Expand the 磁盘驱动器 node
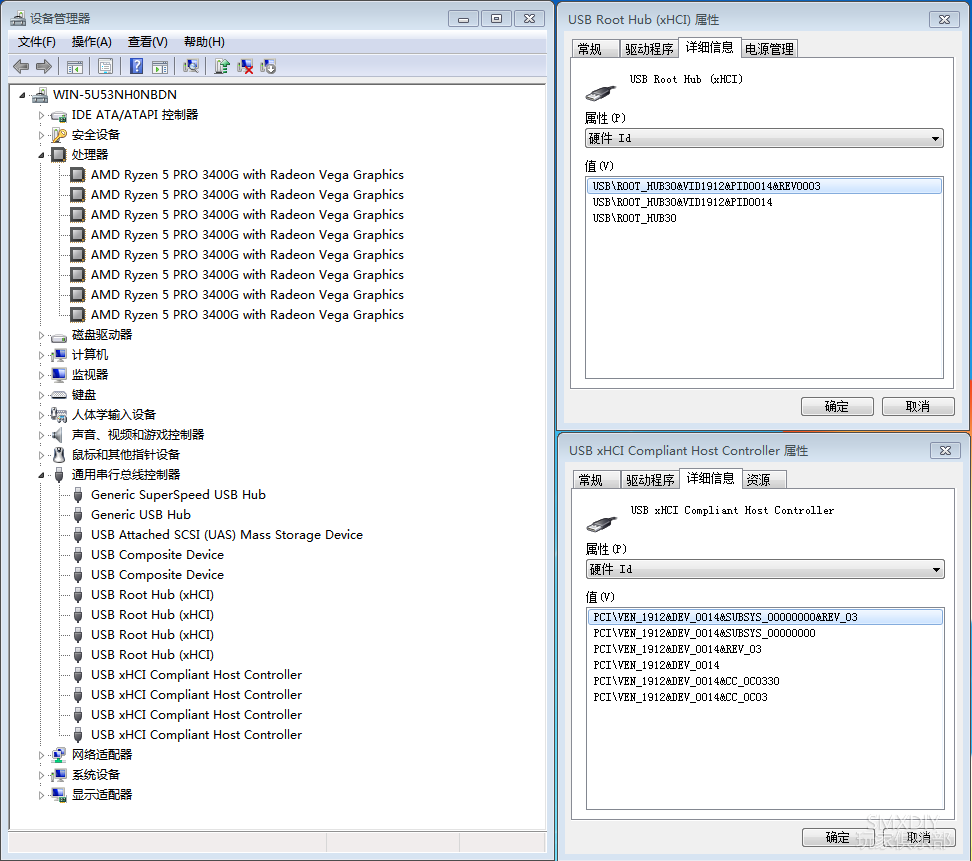This screenshot has height=861, width=972. [42, 335]
